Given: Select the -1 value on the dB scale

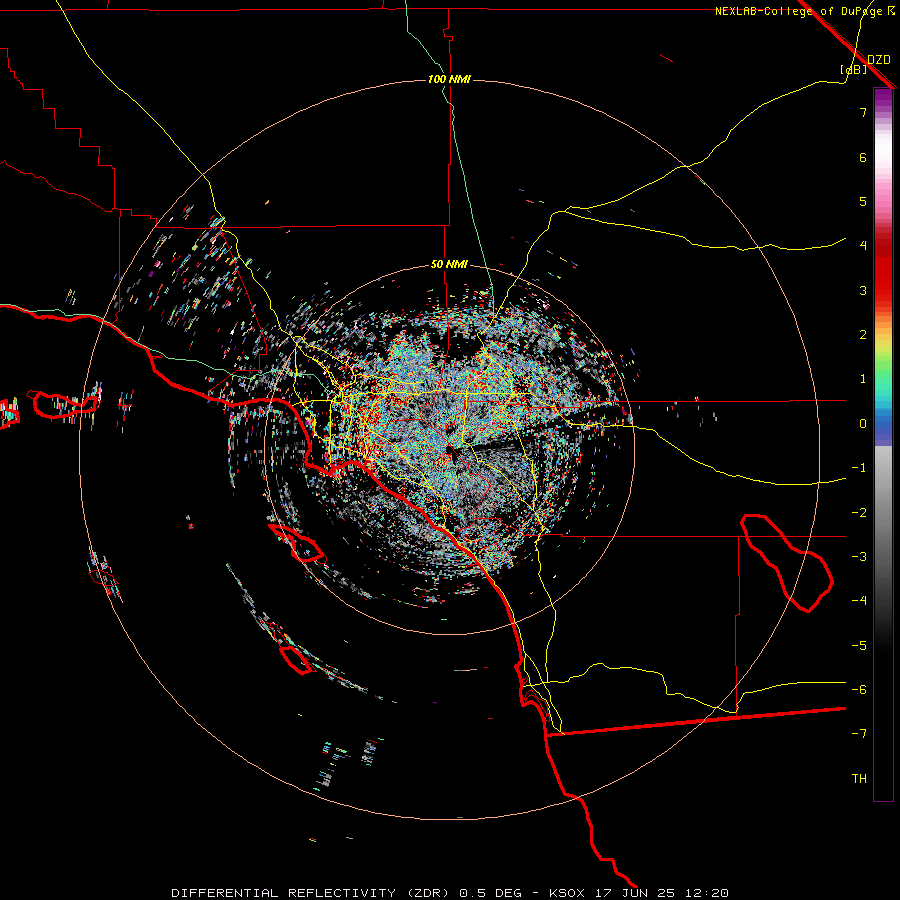Looking at the screenshot, I should tap(859, 468).
